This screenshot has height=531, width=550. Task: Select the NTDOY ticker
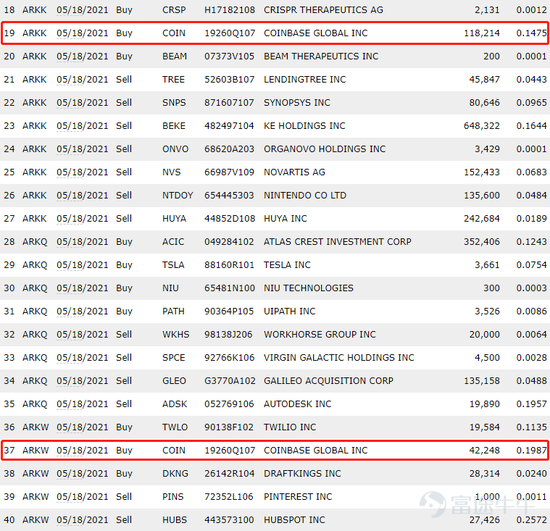click(177, 195)
